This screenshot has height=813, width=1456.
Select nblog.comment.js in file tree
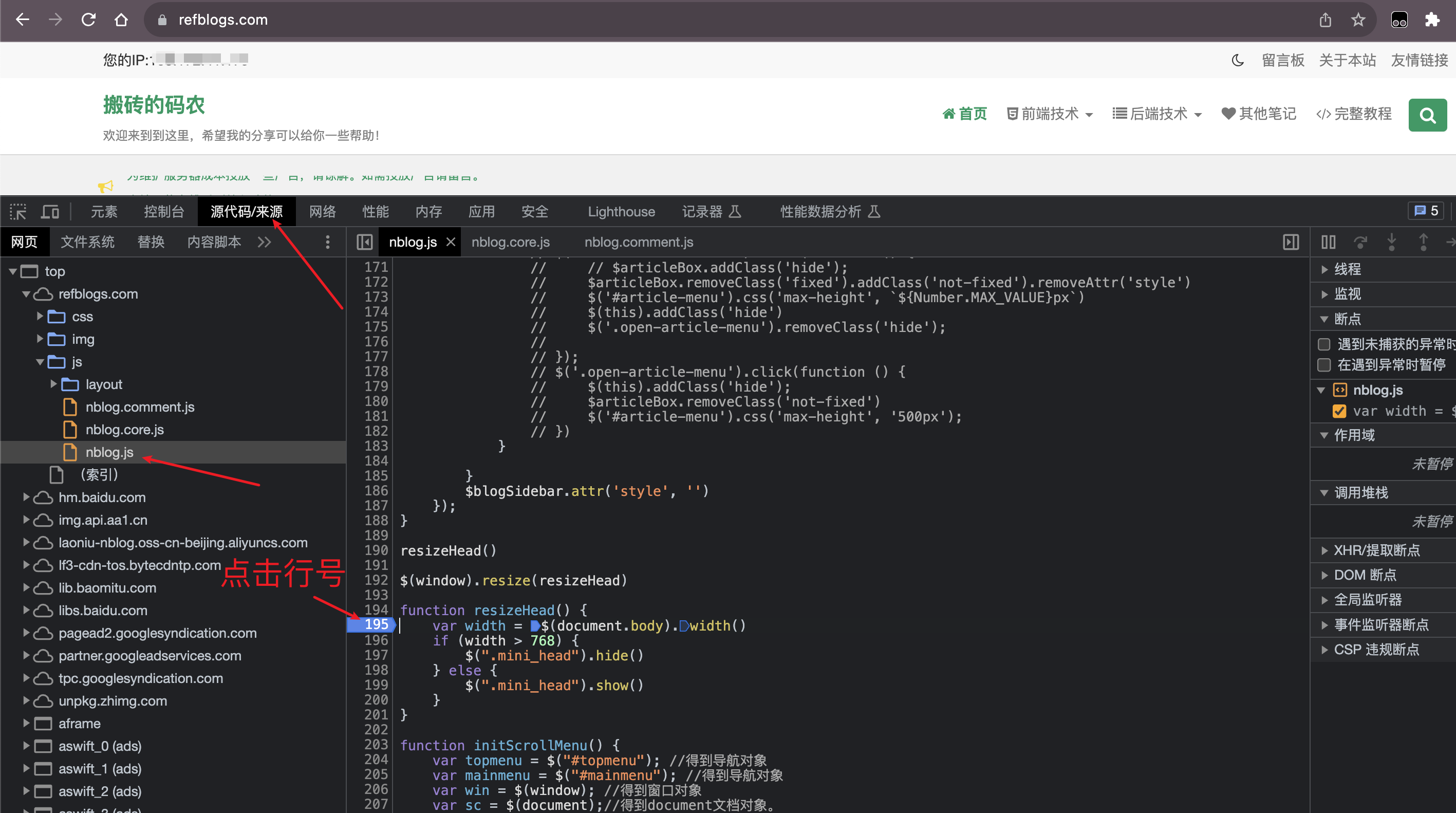tap(140, 407)
